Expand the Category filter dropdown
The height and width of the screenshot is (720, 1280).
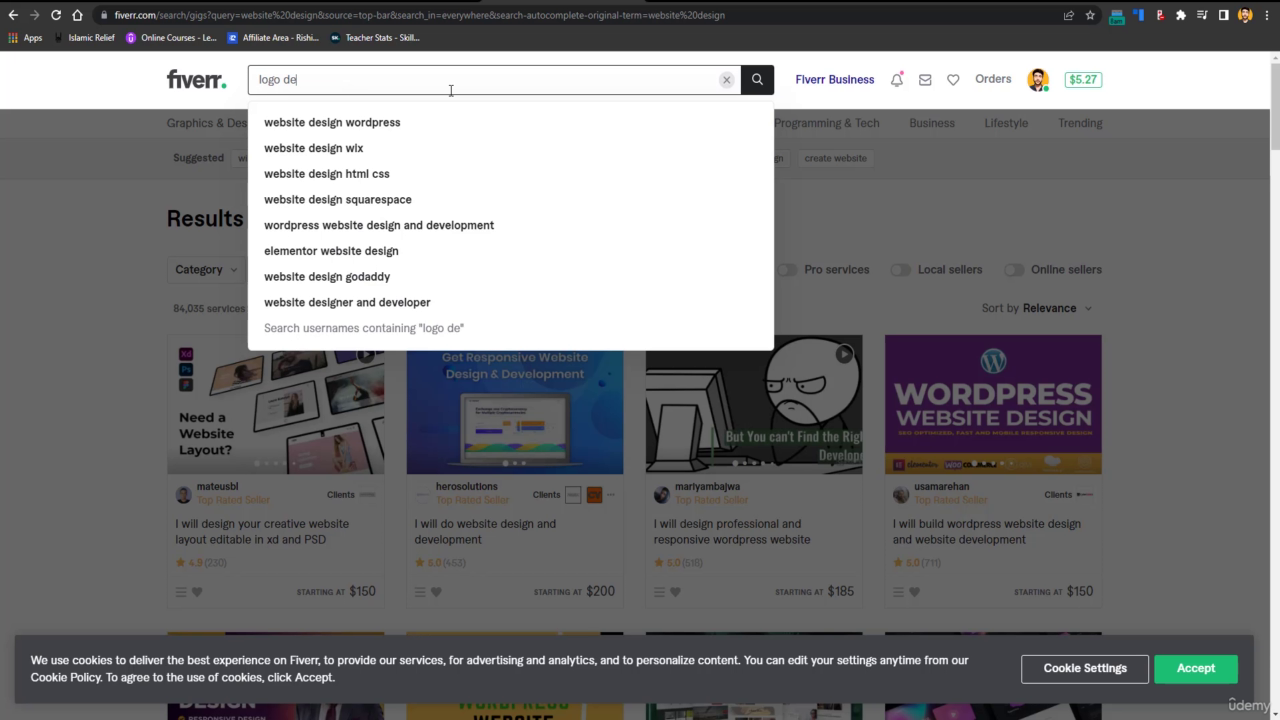pyautogui.click(x=206, y=270)
